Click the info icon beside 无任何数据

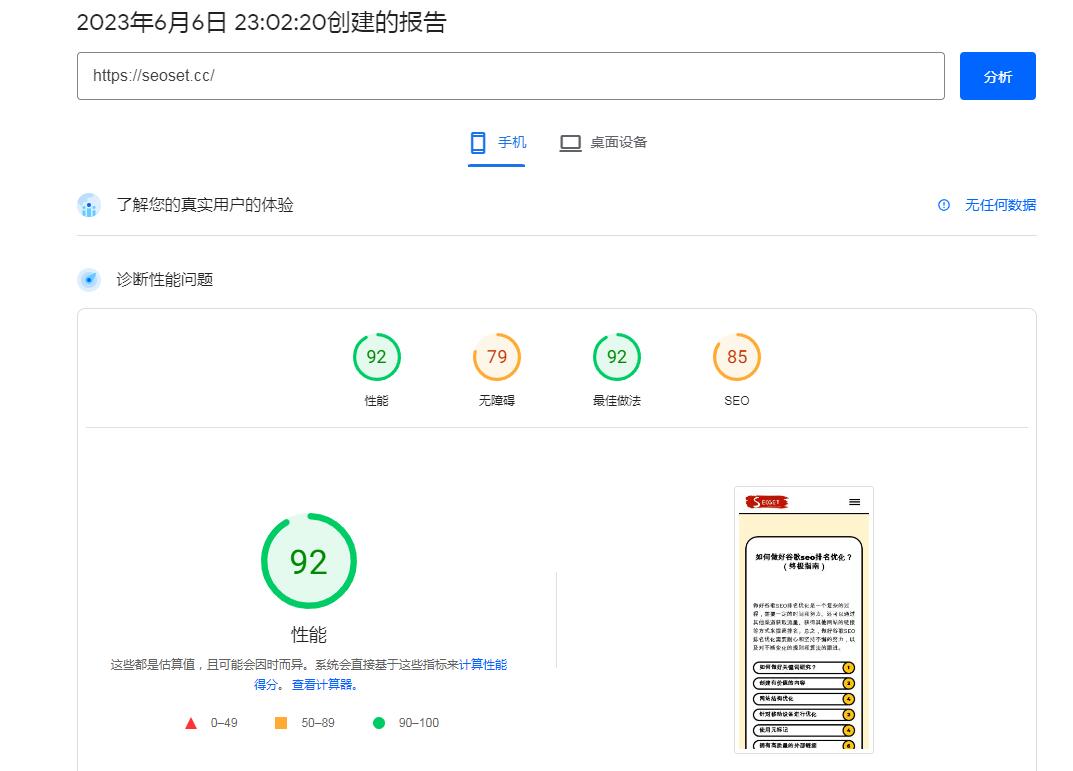(x=944, y=205)
